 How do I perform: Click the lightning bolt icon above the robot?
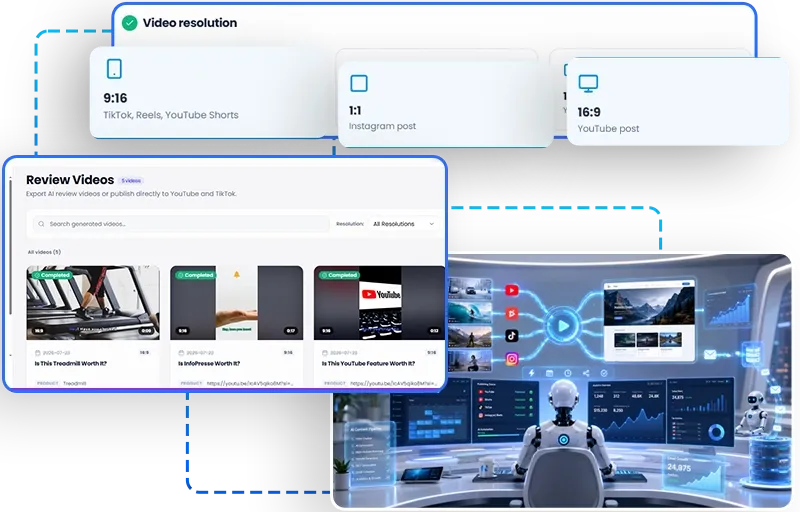pos(531,373)
